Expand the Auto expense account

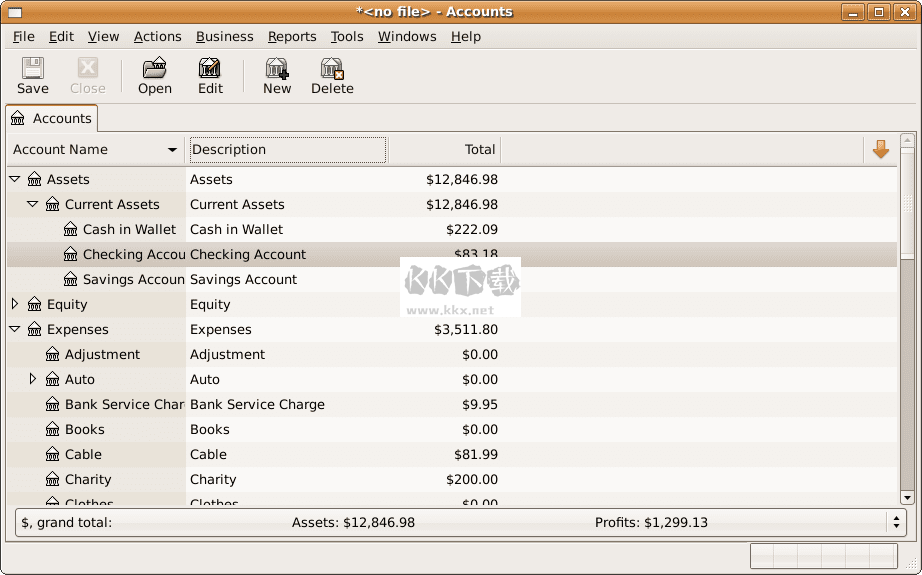click(33, 380)
